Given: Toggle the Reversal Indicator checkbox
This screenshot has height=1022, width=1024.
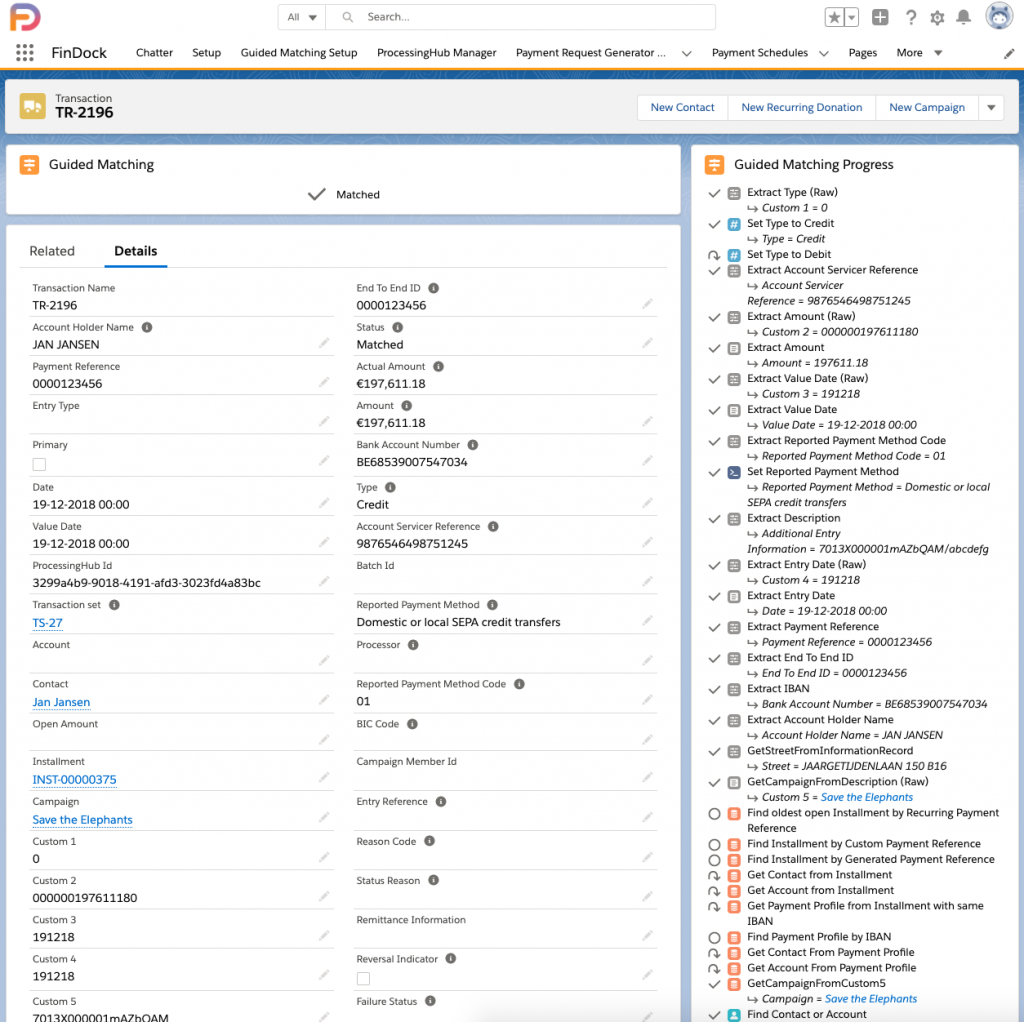Looking at the screenshot, I should click(364, 978).
